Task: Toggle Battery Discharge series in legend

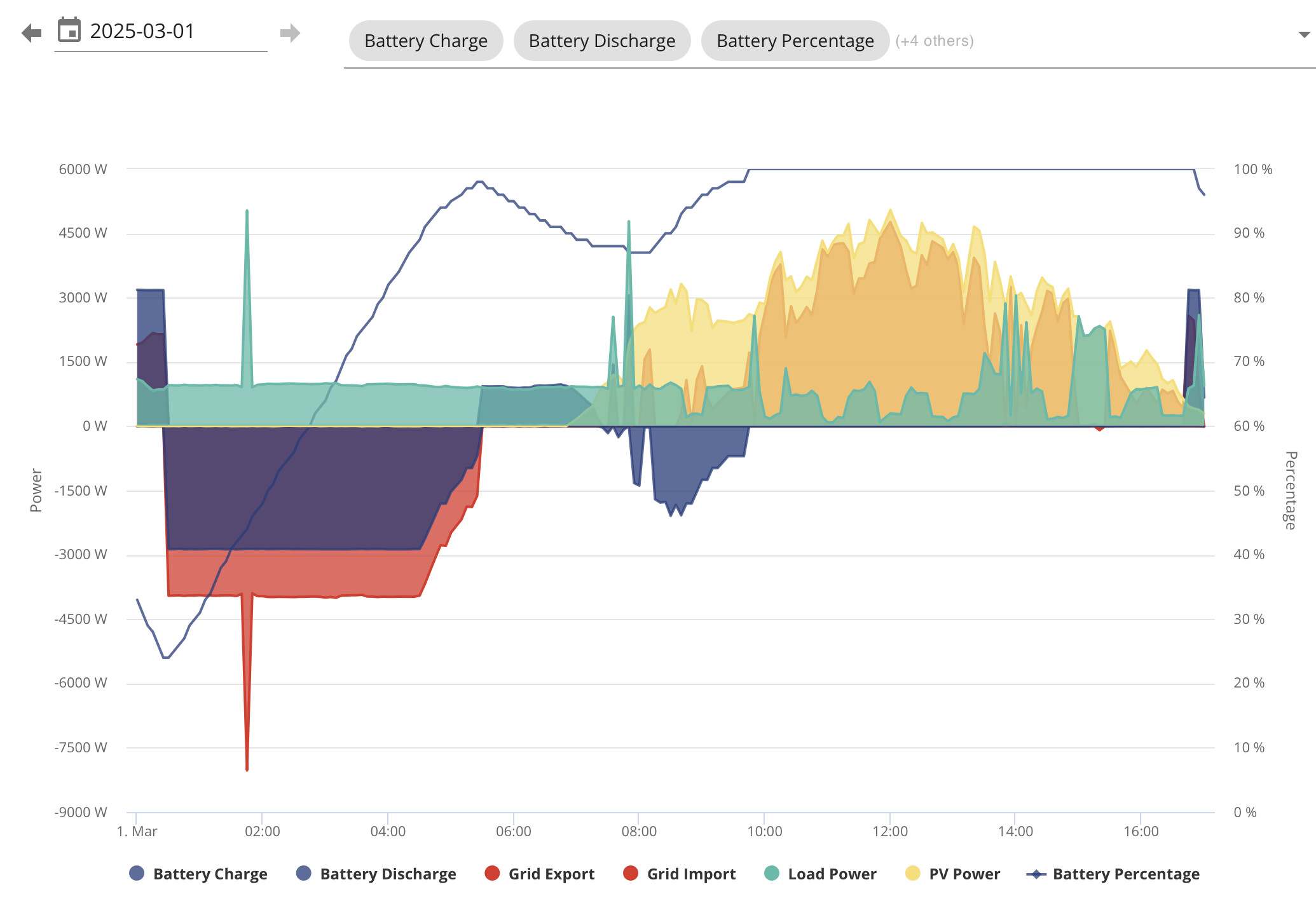Action: 376,874
